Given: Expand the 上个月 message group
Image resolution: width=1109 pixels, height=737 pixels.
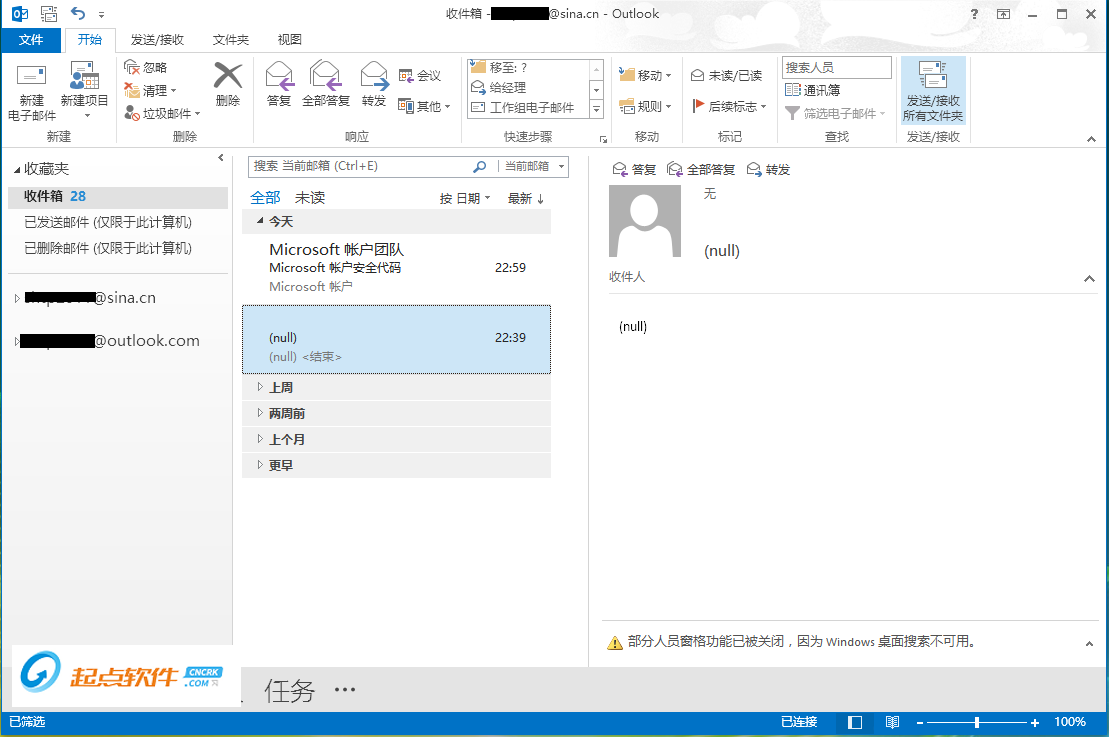Looking at the screenshot, I should coord(260,439).
